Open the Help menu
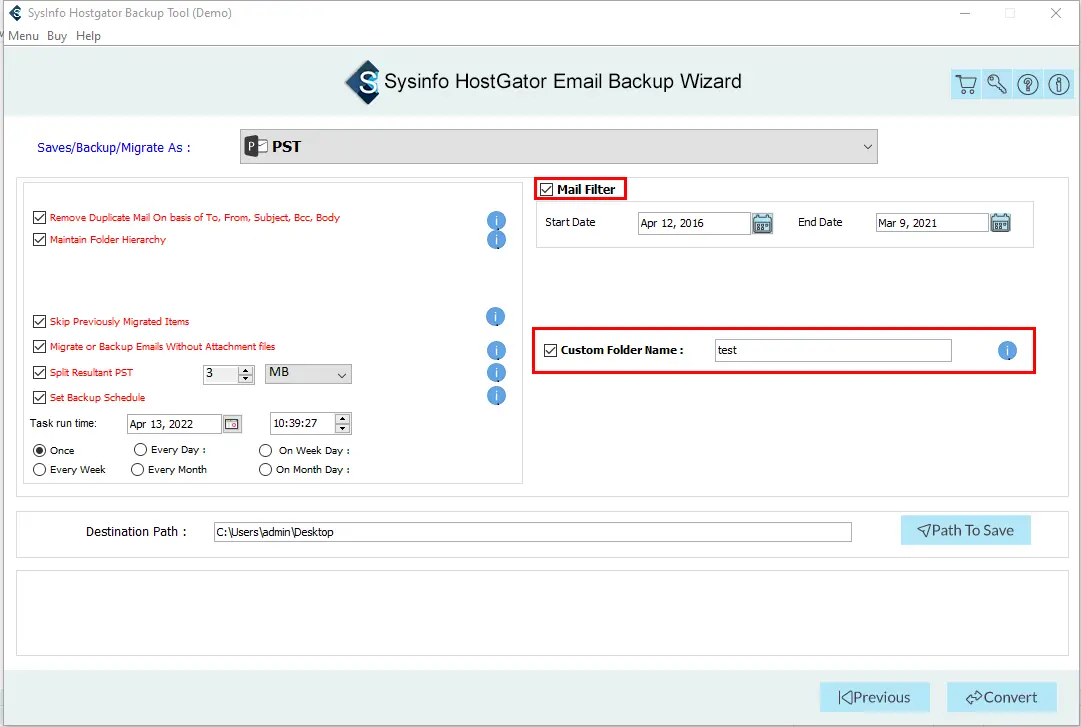 [x=88, y=36]
